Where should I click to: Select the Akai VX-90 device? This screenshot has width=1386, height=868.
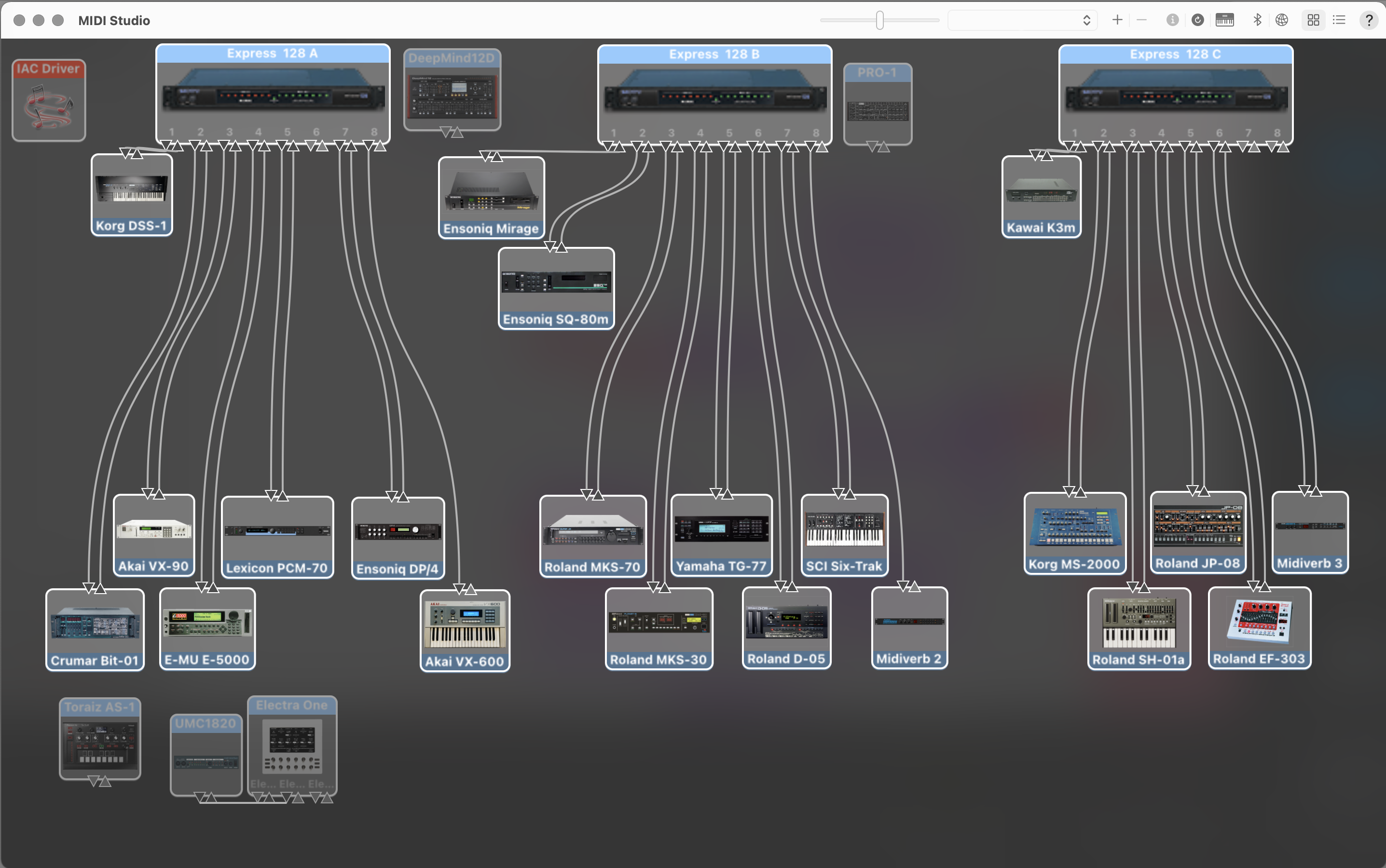[154, 536]
